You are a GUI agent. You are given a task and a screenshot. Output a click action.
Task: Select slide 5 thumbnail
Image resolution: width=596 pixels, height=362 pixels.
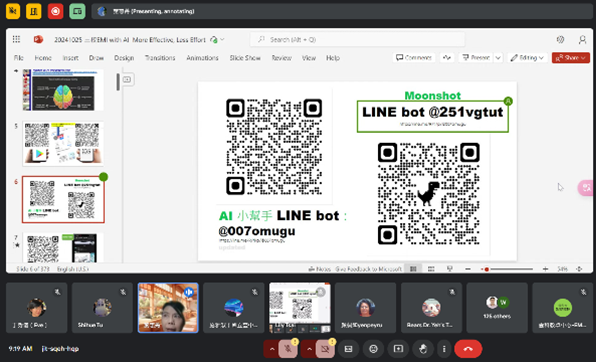pyautogui.click(x=63, y=144)
